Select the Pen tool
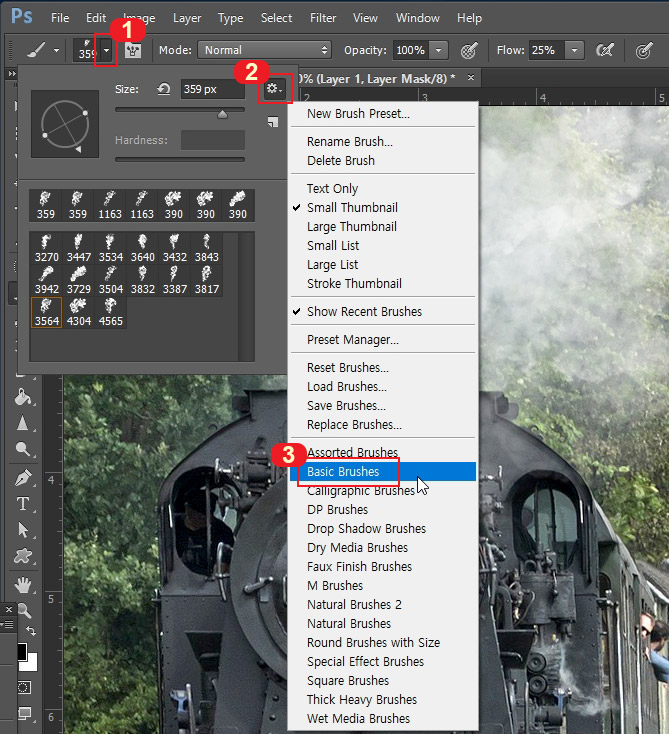This screenshot has height=734, width=669. tap(22, 477)
